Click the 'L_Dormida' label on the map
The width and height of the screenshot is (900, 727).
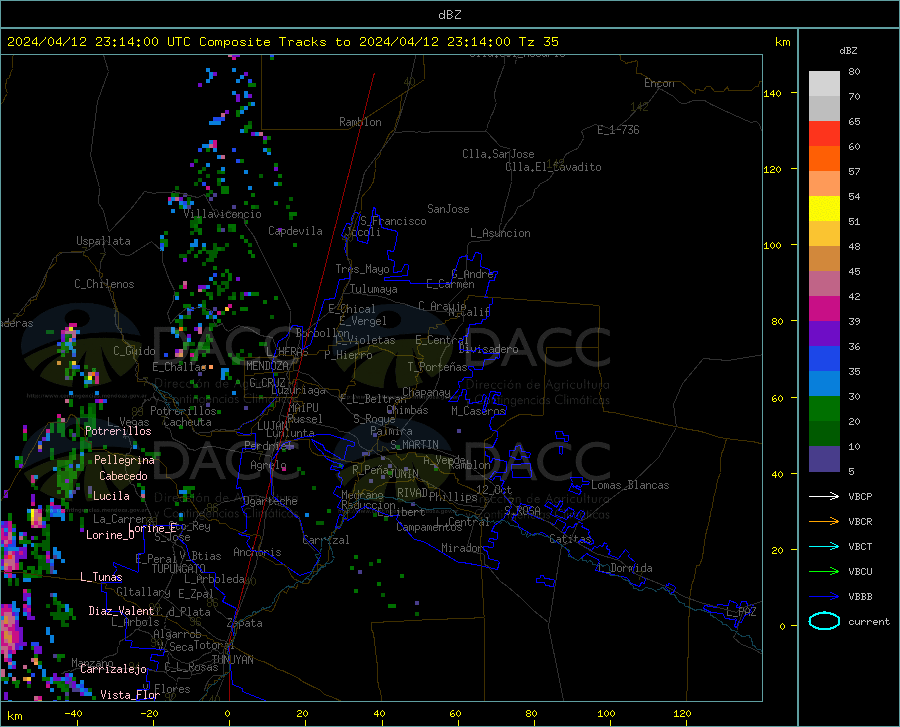624,568
